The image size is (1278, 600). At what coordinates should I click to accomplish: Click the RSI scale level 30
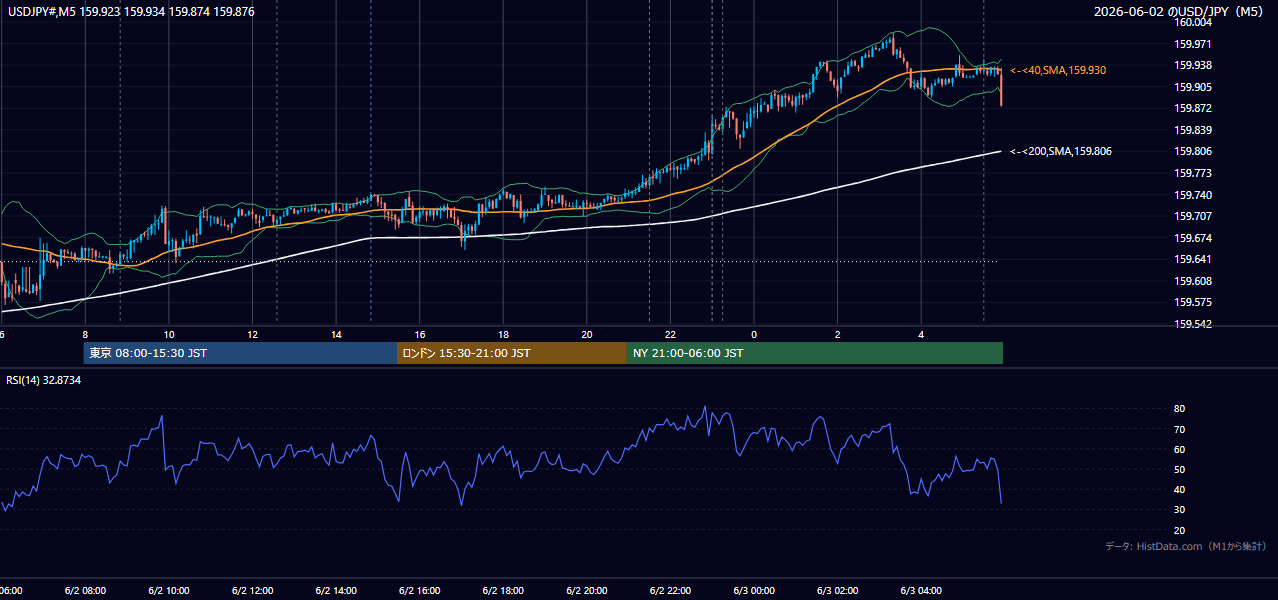1179,510
